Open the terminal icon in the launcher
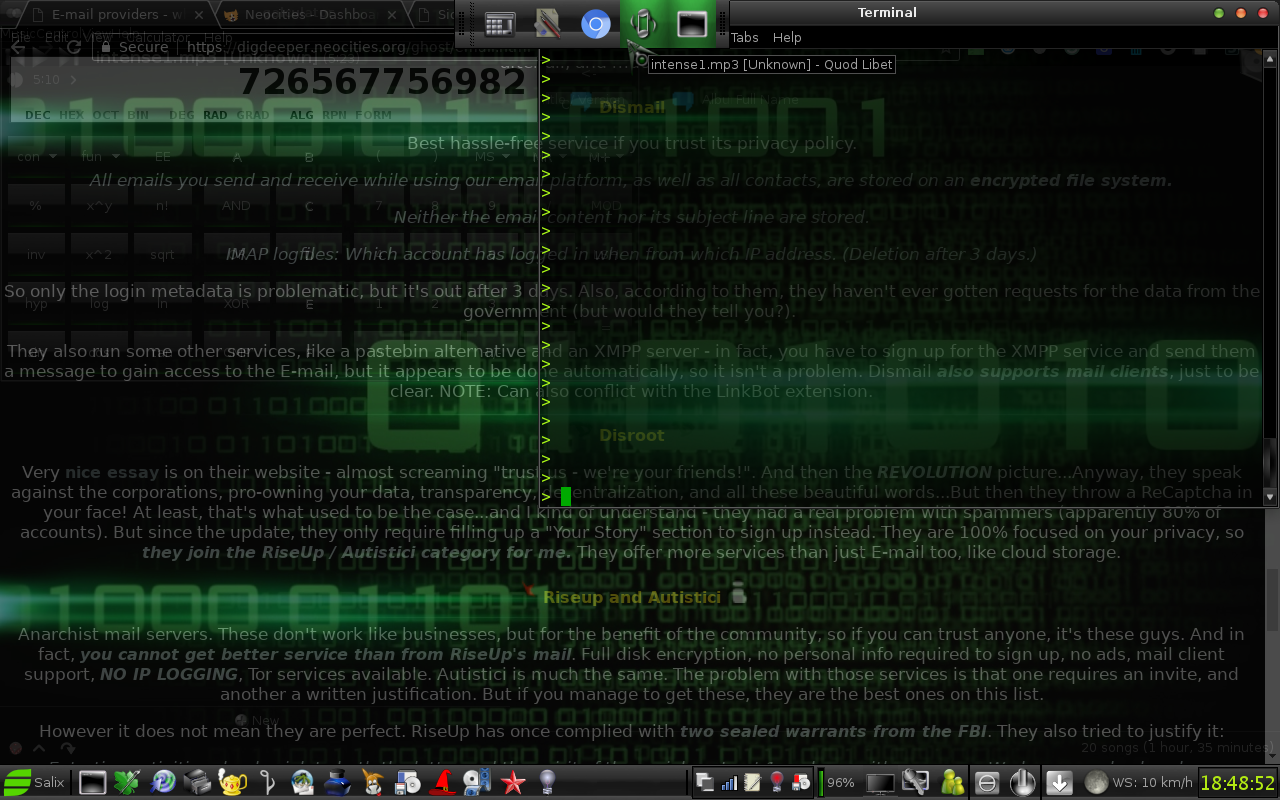The width and height of the screenshot is (1280, 800). tap(692, 22)
